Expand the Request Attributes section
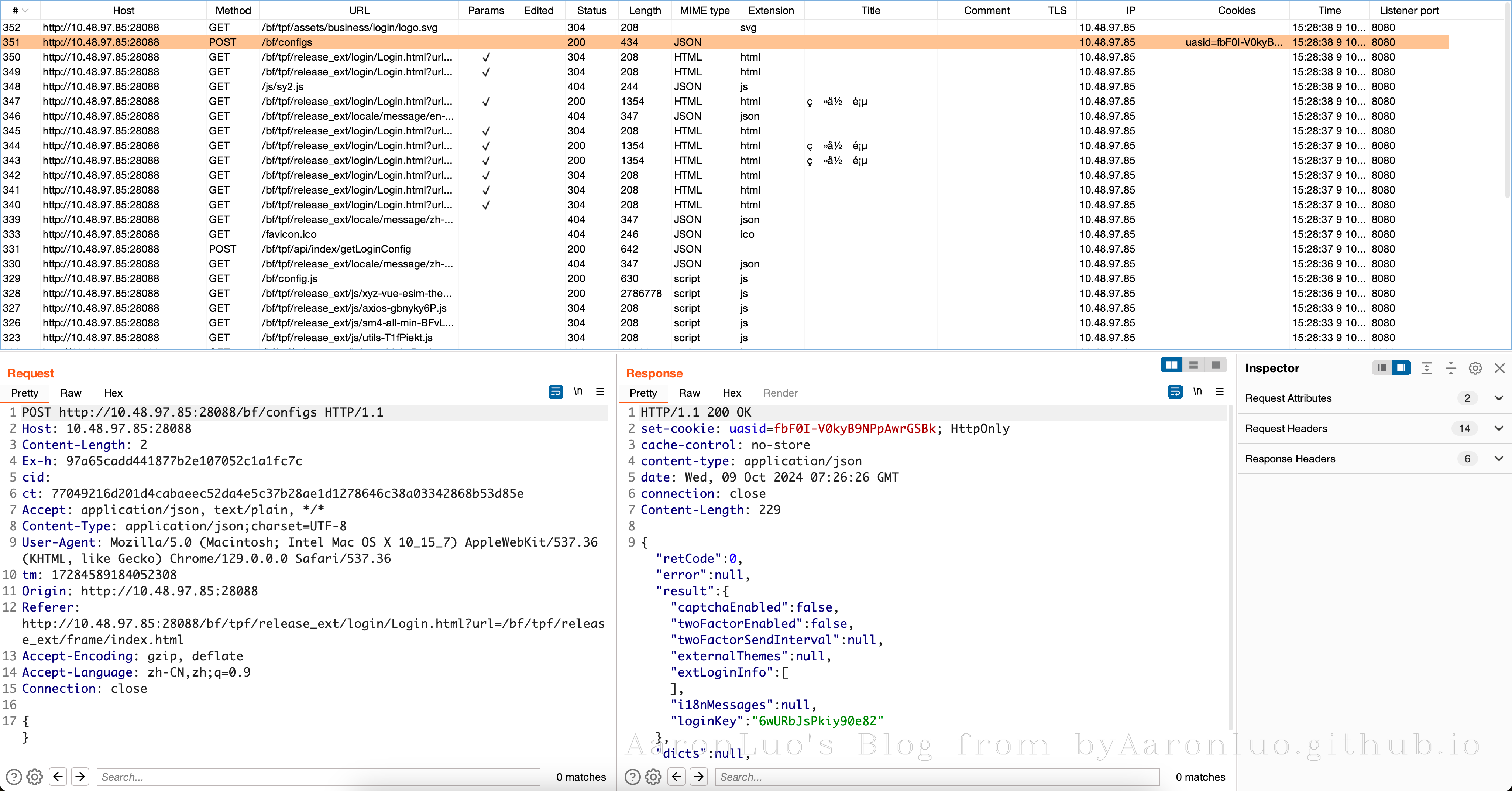The width and height of the screenshot is (1512, 791). pyautogui.click(x=1498, y=398)
